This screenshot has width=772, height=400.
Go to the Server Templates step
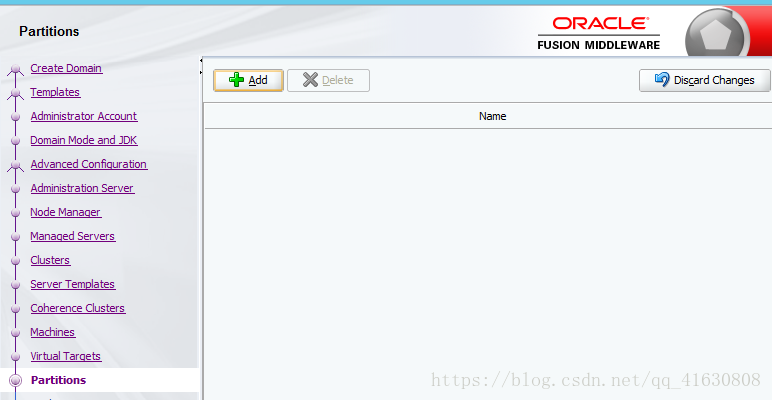(x=73, y=284)
